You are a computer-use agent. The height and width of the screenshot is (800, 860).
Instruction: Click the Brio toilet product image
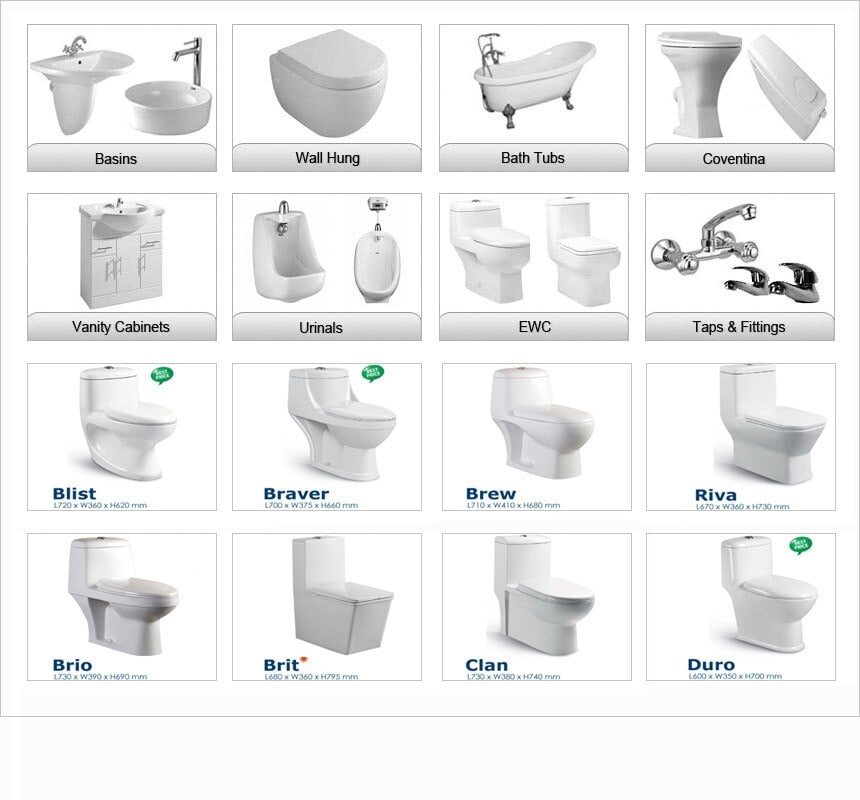pos(122,607)
